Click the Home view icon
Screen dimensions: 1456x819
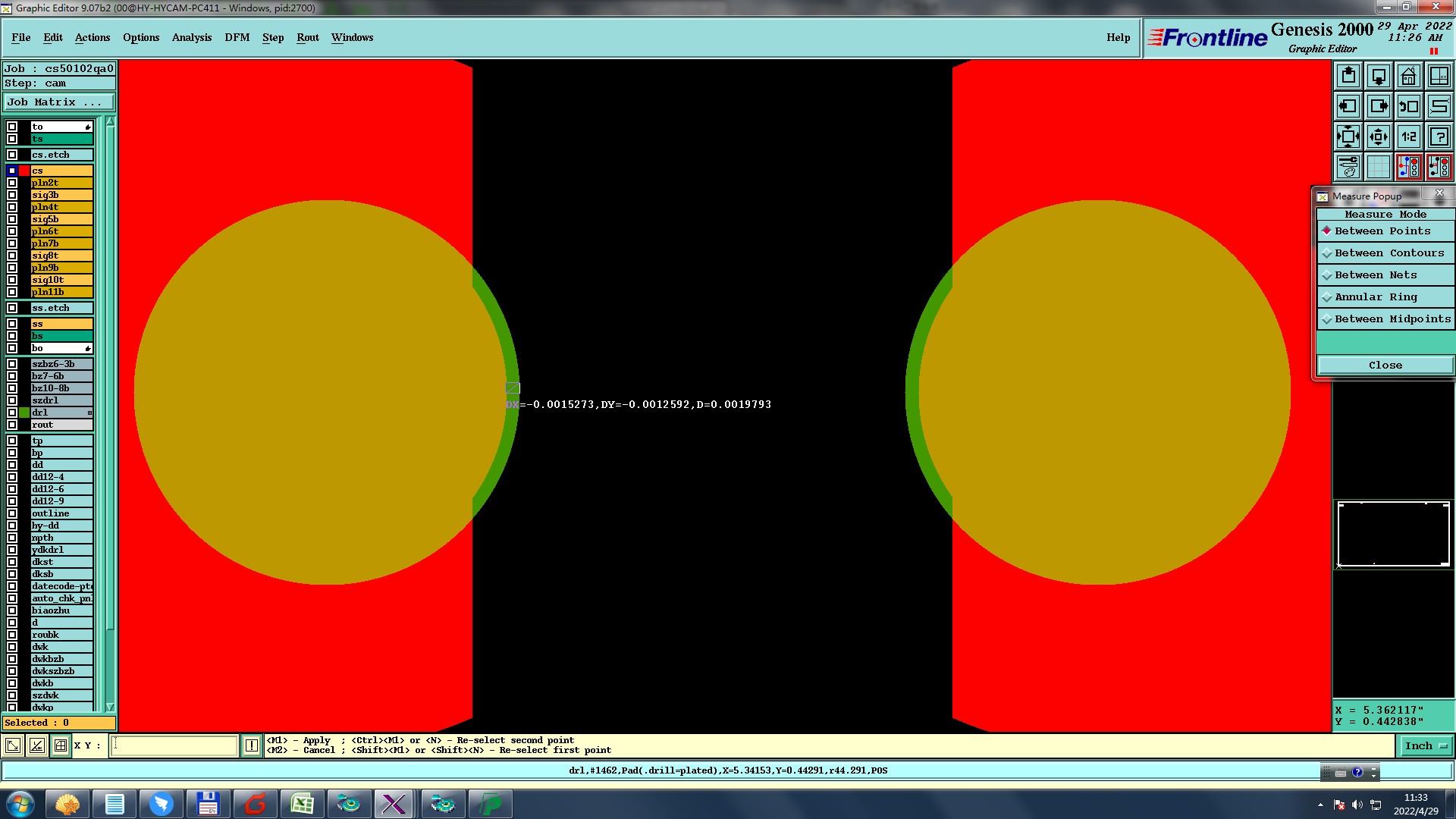[x=1408, y=76]
